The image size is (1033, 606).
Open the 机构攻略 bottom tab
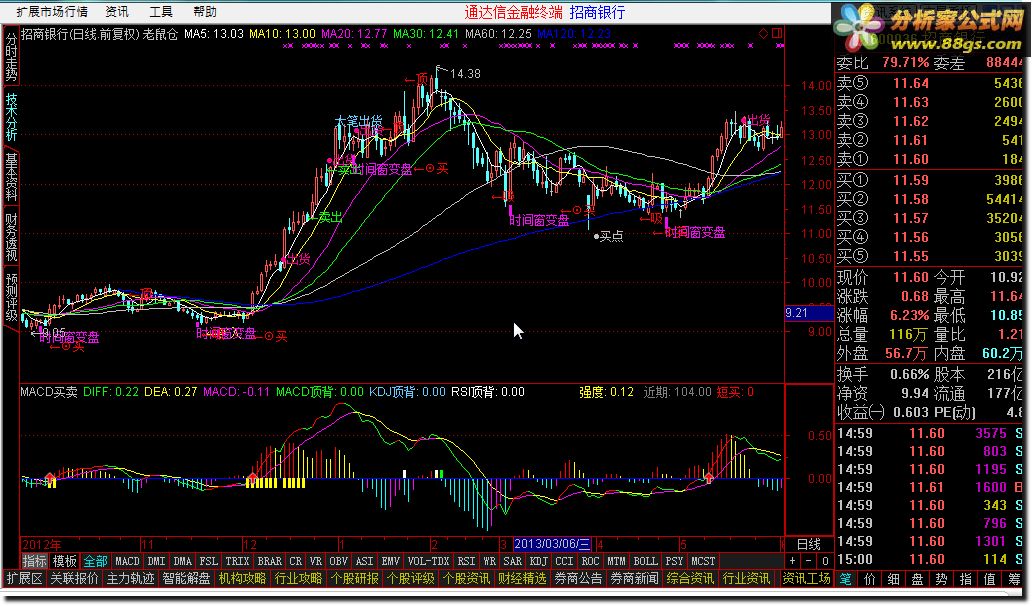click(242, 578)
